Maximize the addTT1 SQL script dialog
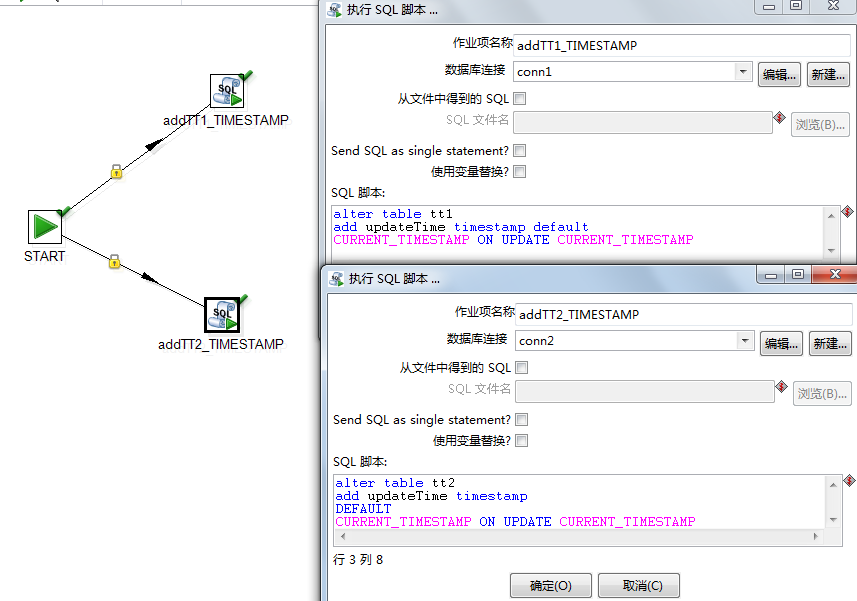The width and height of the screenshot is (857, 601). (796, 6)
